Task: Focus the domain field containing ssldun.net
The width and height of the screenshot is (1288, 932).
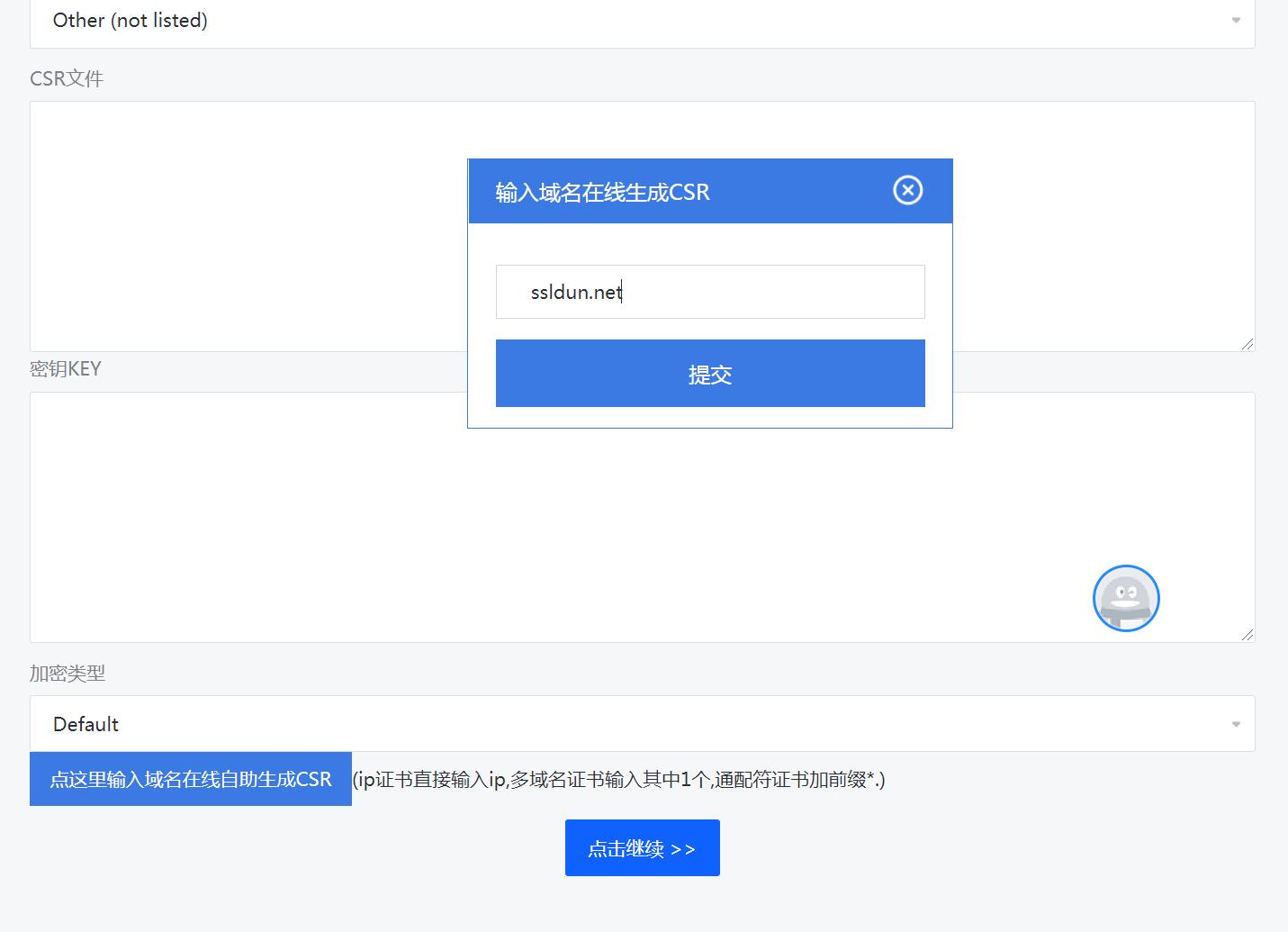Action: click(709, 292)
